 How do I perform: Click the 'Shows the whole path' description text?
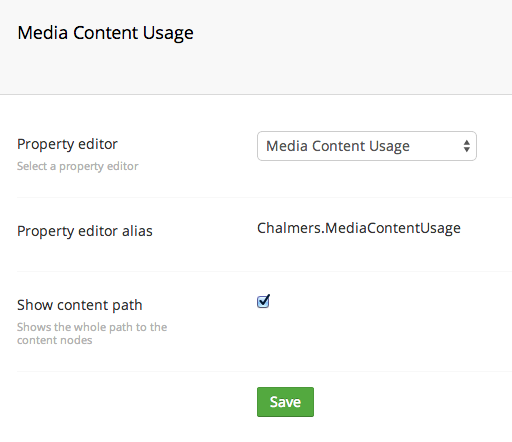click(x=92, y=327)
